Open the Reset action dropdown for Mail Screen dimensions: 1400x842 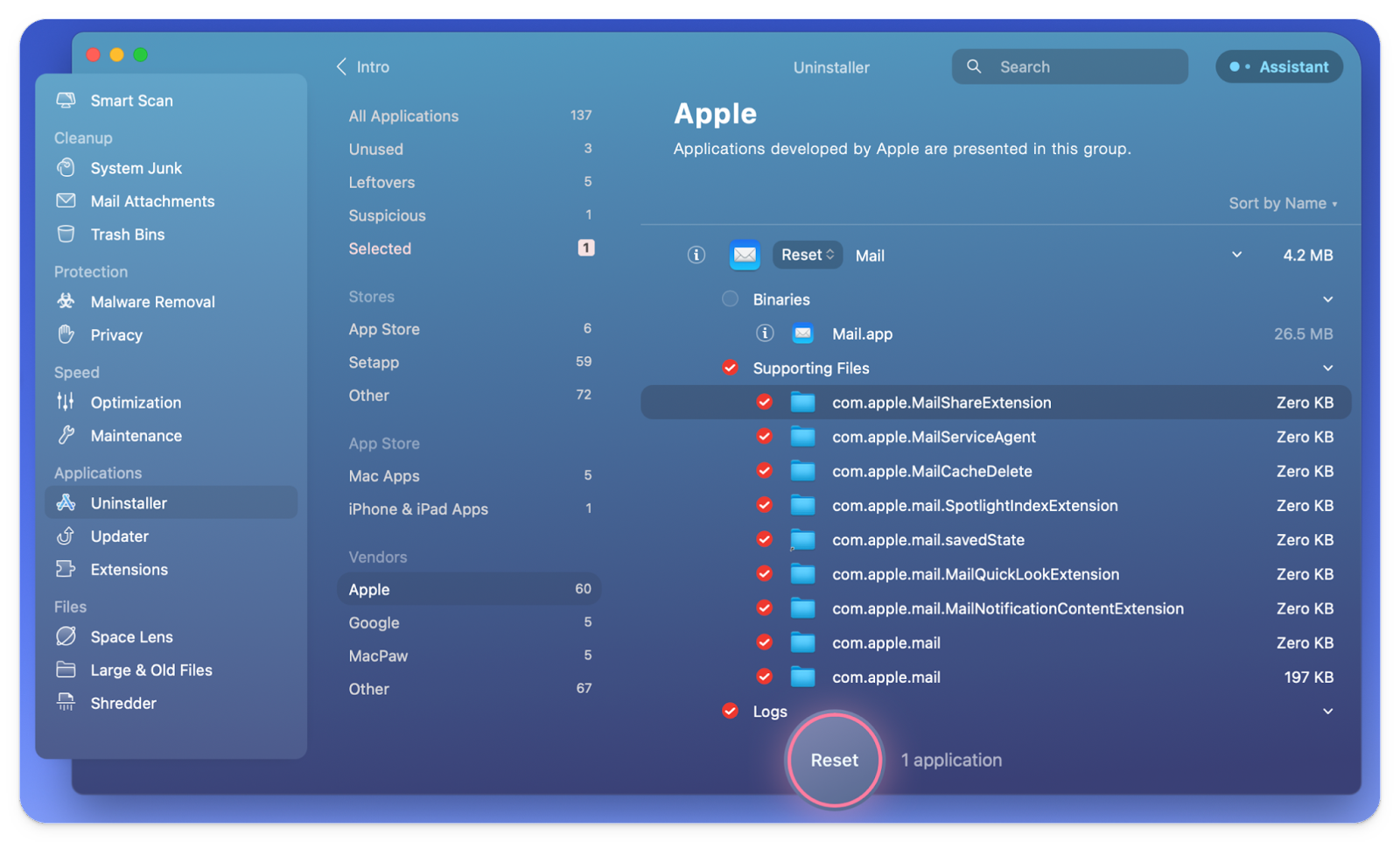(x=807, y=255)
